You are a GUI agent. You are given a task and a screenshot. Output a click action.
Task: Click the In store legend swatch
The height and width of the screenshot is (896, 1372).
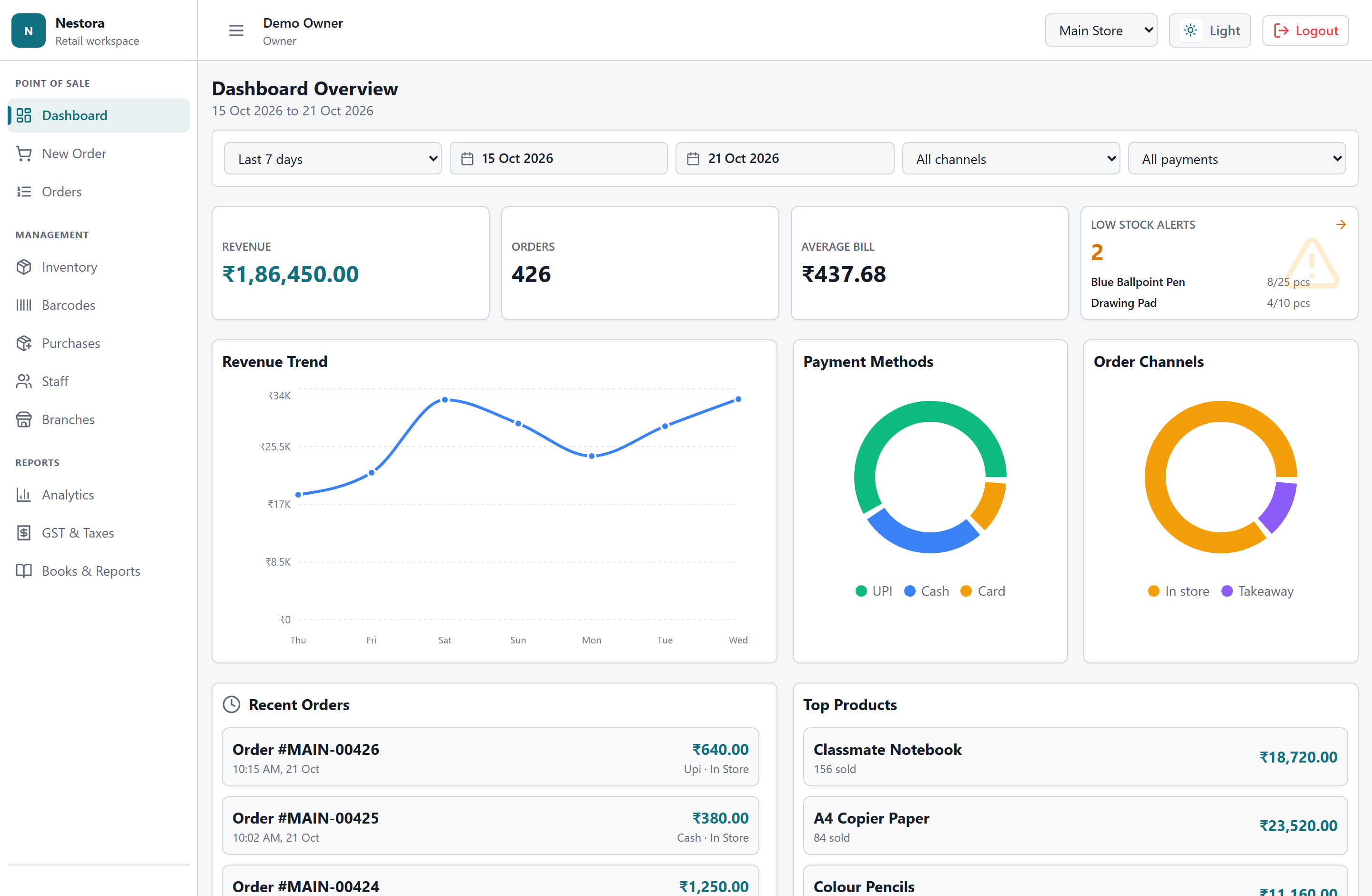[x=1153, y=591]
